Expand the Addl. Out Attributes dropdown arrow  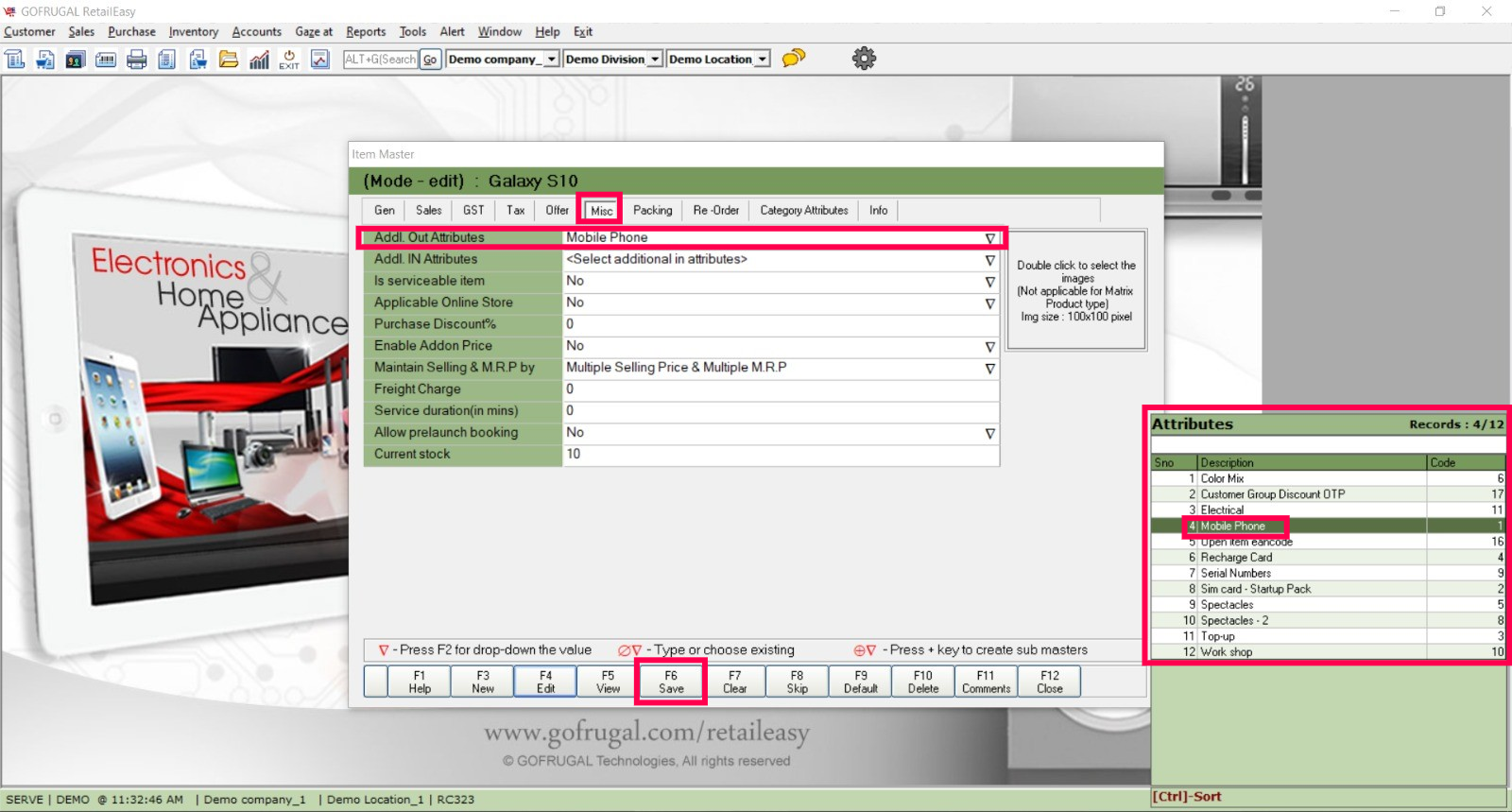click(x=990, y=238)
